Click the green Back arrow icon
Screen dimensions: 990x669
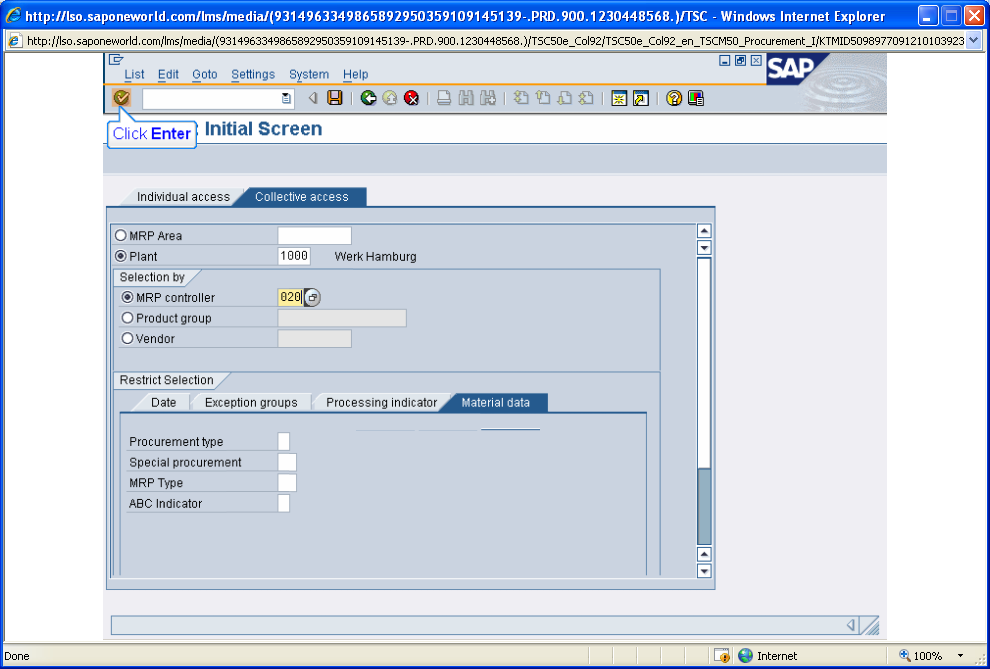(369, 98)
